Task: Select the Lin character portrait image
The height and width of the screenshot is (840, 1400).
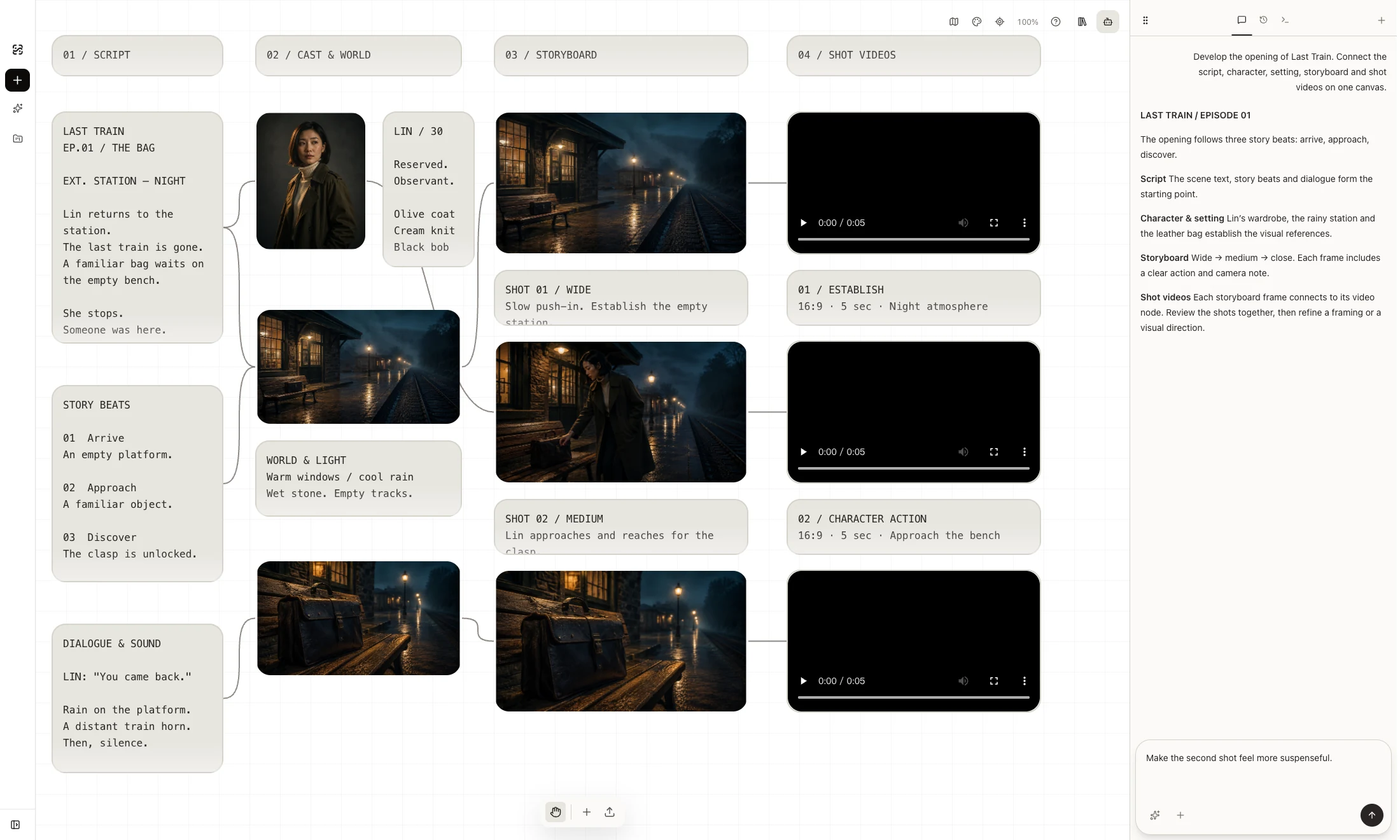Action: (x=311, y=181)
